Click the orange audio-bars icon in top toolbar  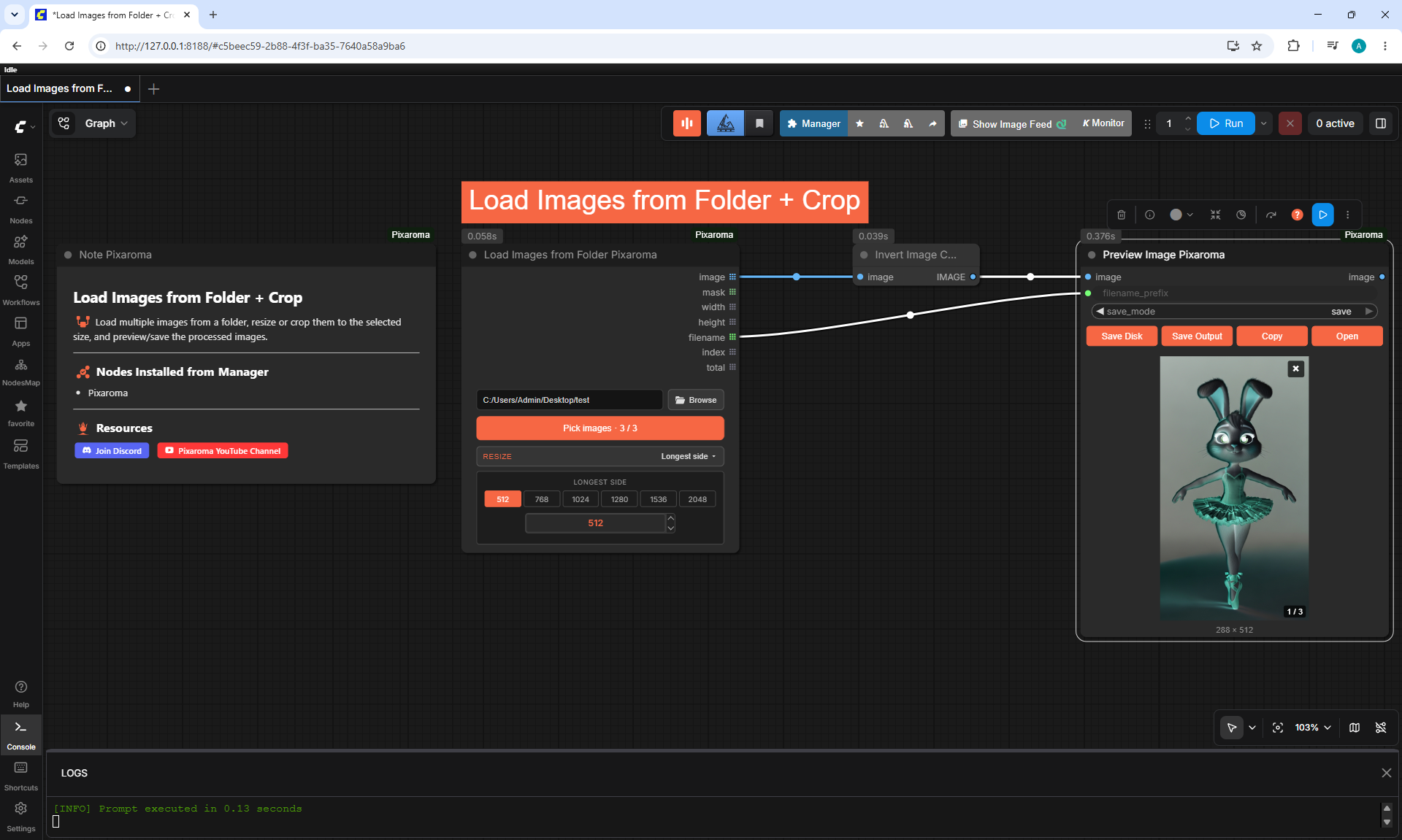point(687,123)
